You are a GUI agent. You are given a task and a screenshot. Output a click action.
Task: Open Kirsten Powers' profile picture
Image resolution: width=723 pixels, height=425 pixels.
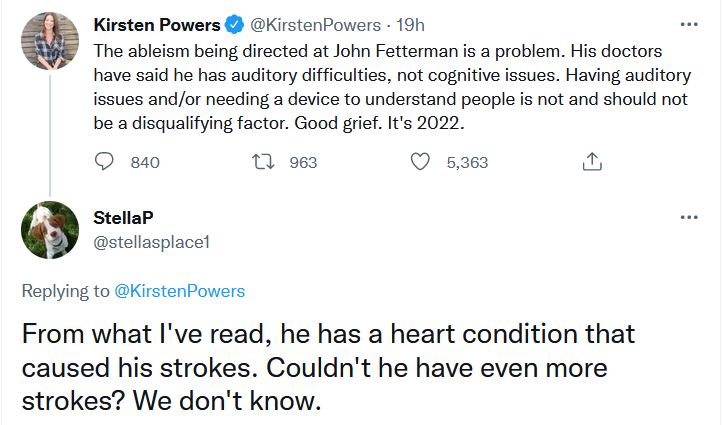[48, 42]
